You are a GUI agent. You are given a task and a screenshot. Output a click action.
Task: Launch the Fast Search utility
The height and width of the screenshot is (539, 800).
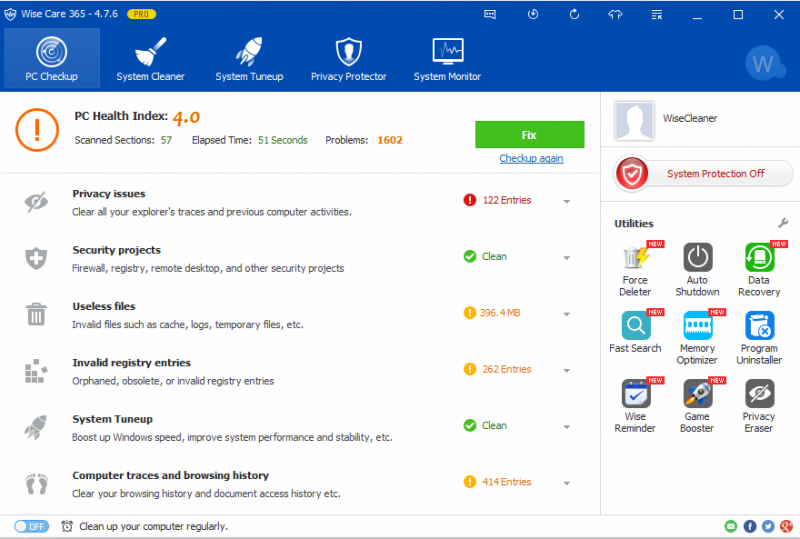635,333
